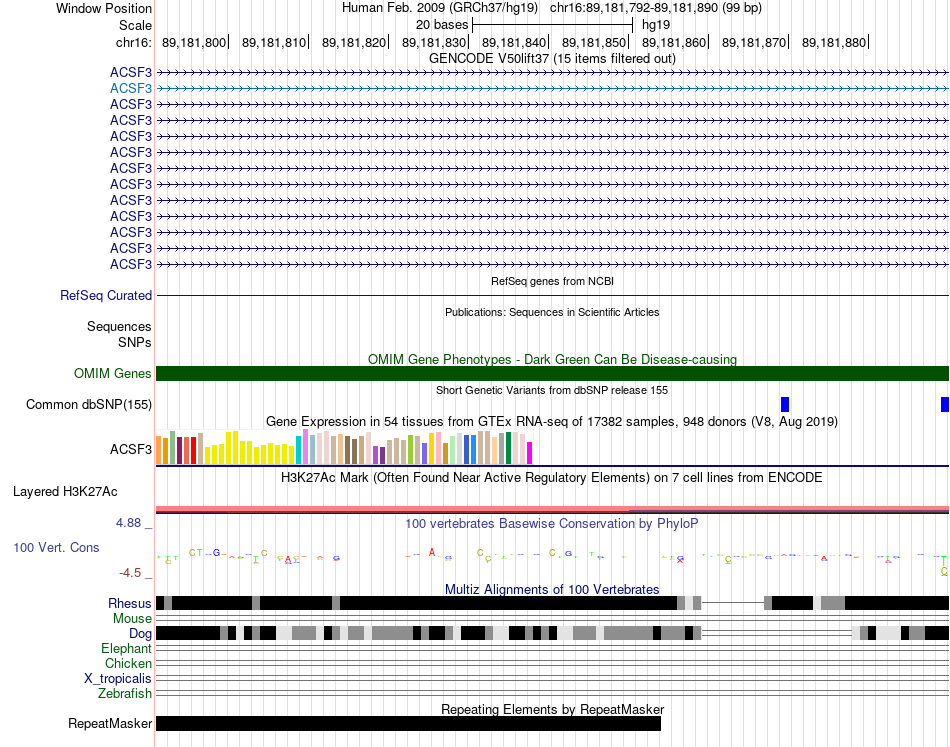950x747 pixels.
Task: Click the pink H3K27Ac signal band
Action: point(552,509)
